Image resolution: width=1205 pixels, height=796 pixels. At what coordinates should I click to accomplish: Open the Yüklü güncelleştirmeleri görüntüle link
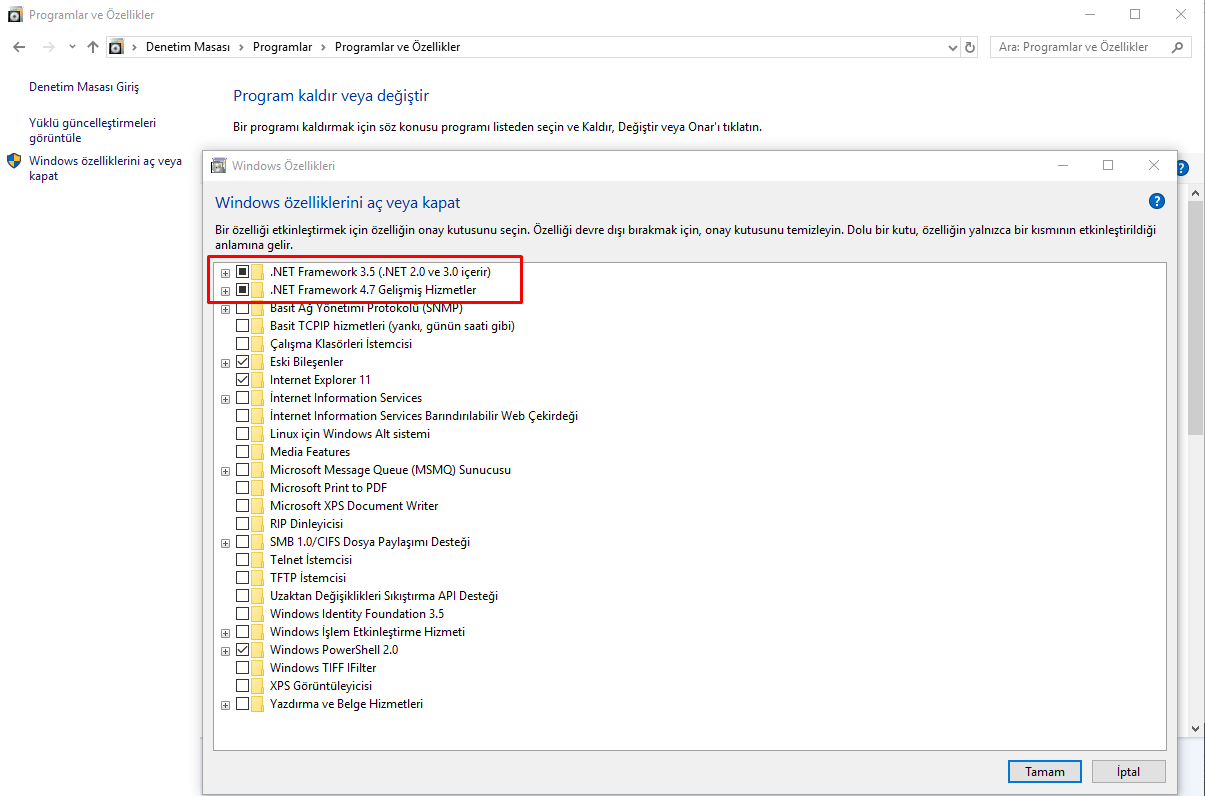(x=93, y=130)
